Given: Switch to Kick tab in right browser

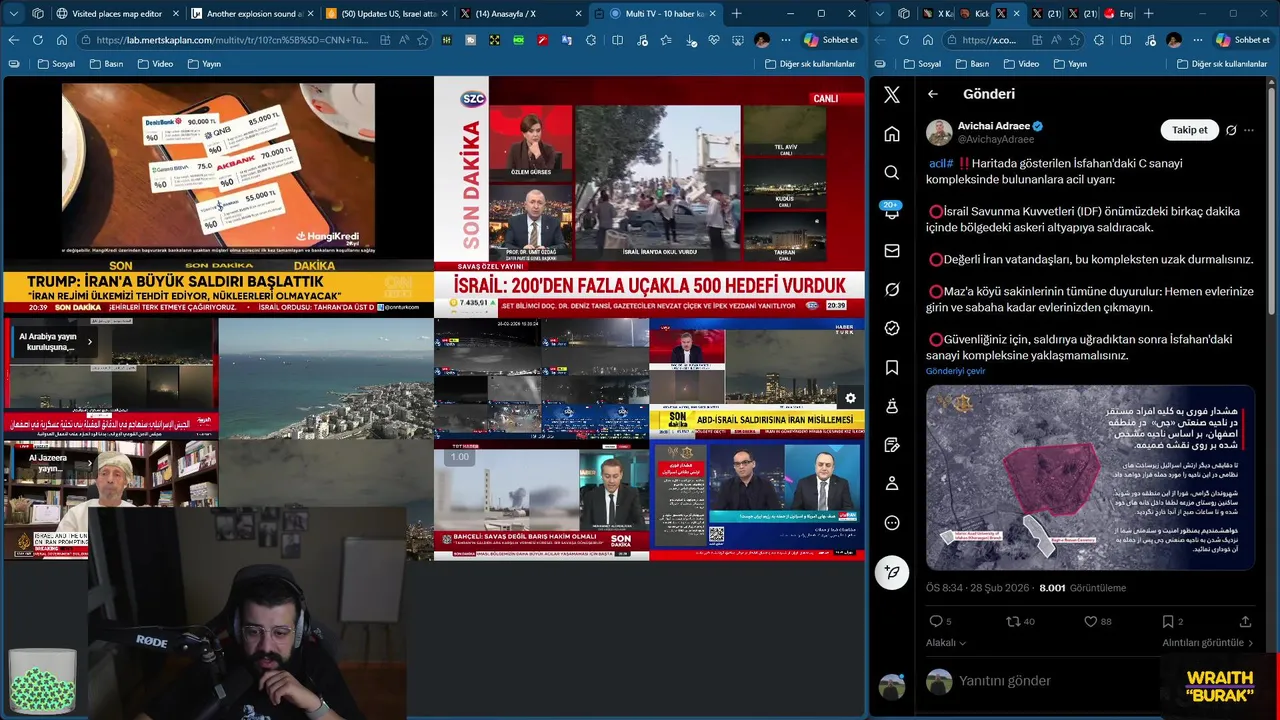Looking at the screenshot, I should click(x=975, y=13).
